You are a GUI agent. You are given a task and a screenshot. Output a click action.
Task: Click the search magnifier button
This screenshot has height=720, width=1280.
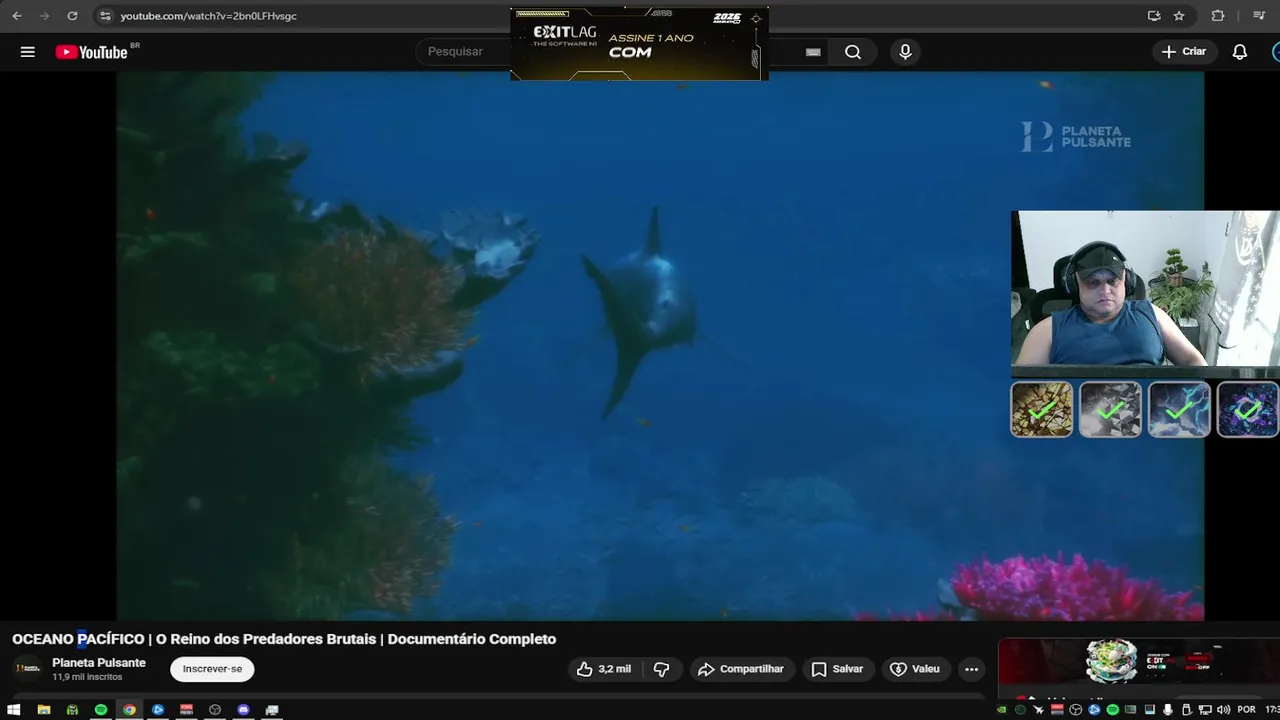[853, 52]
